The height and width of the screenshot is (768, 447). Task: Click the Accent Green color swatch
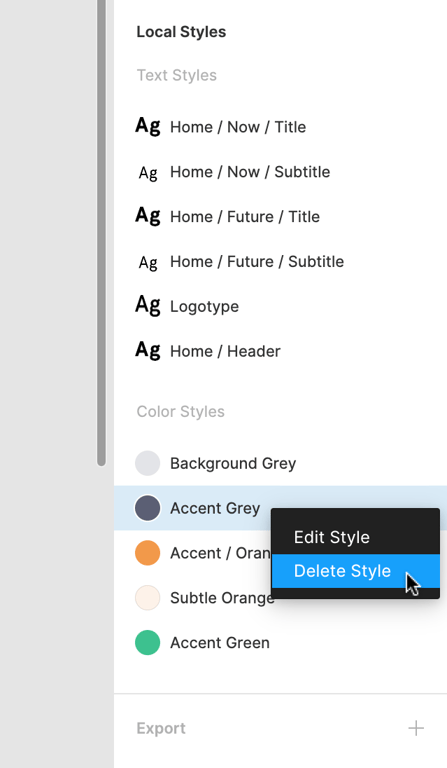pos(147,643)
